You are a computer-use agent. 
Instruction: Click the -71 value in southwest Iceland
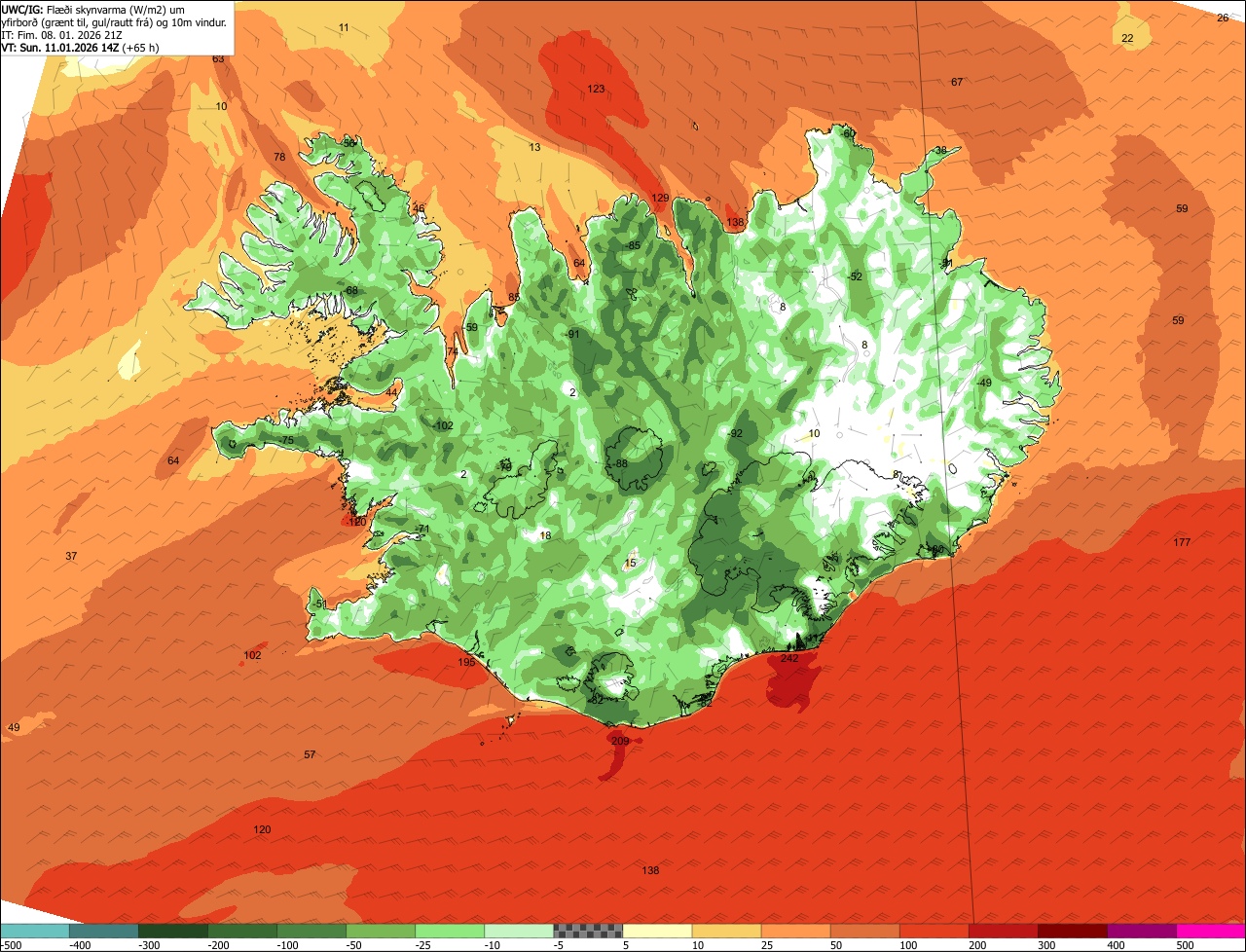(421, 529)
